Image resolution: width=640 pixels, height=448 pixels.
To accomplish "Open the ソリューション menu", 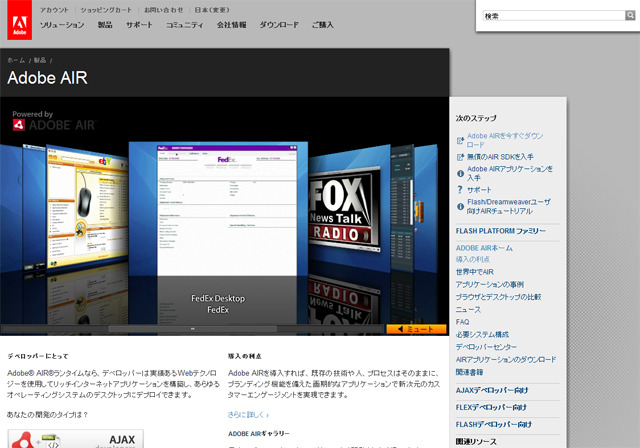I will pyautogui.click(x=62, y=25).
